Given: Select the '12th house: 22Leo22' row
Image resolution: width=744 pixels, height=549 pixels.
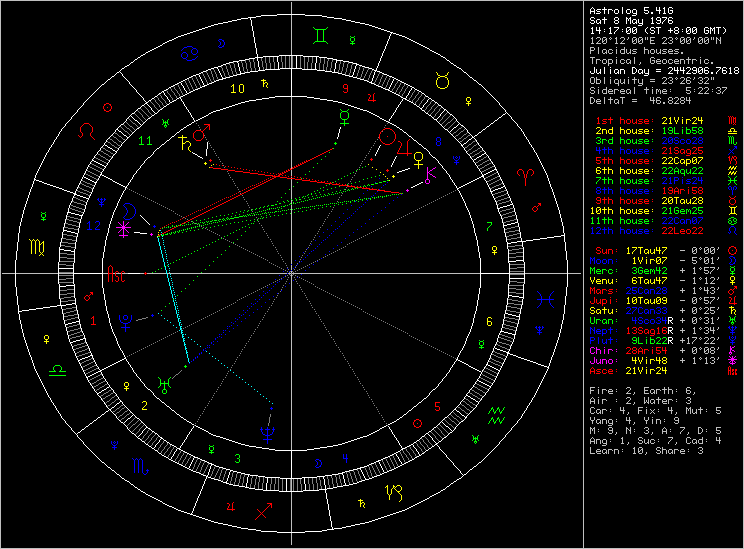Looking at the screenshot, I should [664, 231].
